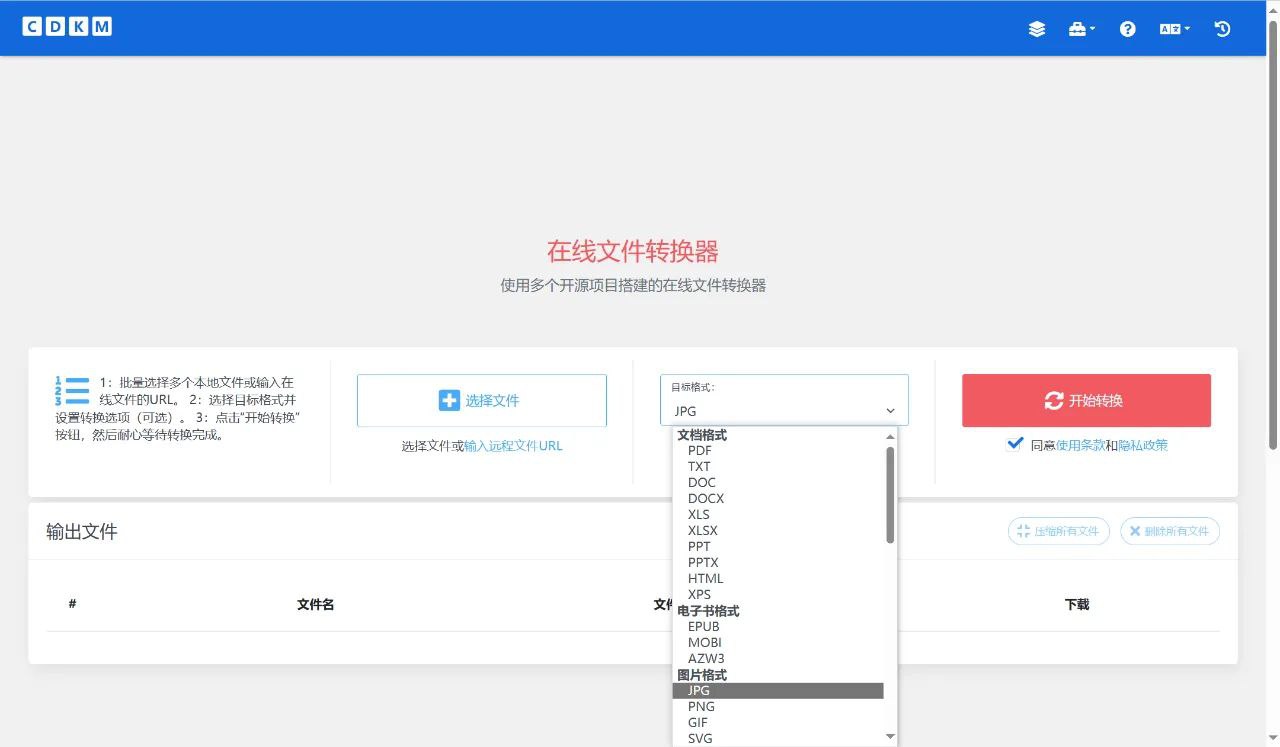Click the CDKM logo in navbar
Viewport: 1280px width, 747px height.
click(x=67, y=26)
